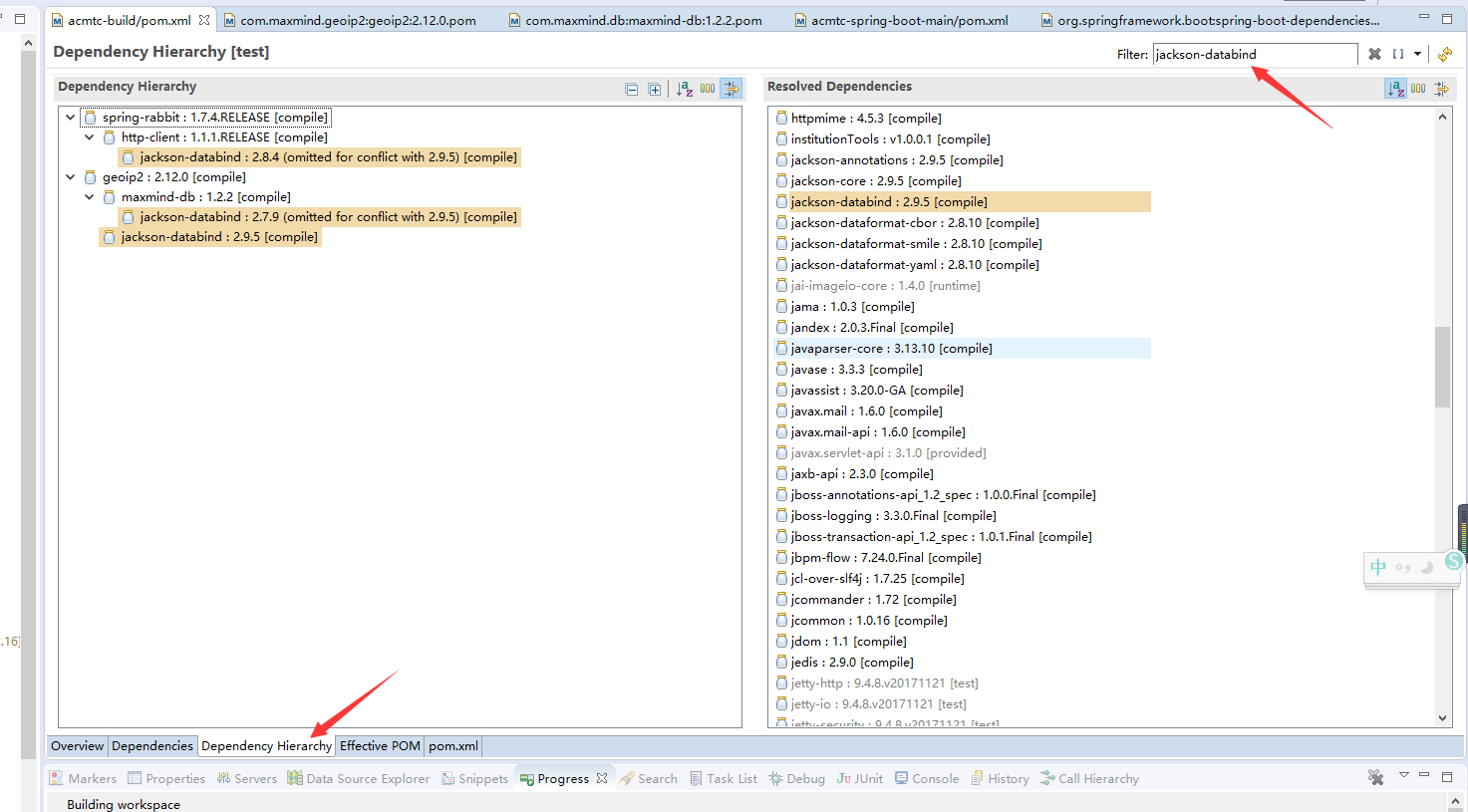
Task: Click the Resolved Dependencies scrollbar thumb
Action: tap(1442, 367)
